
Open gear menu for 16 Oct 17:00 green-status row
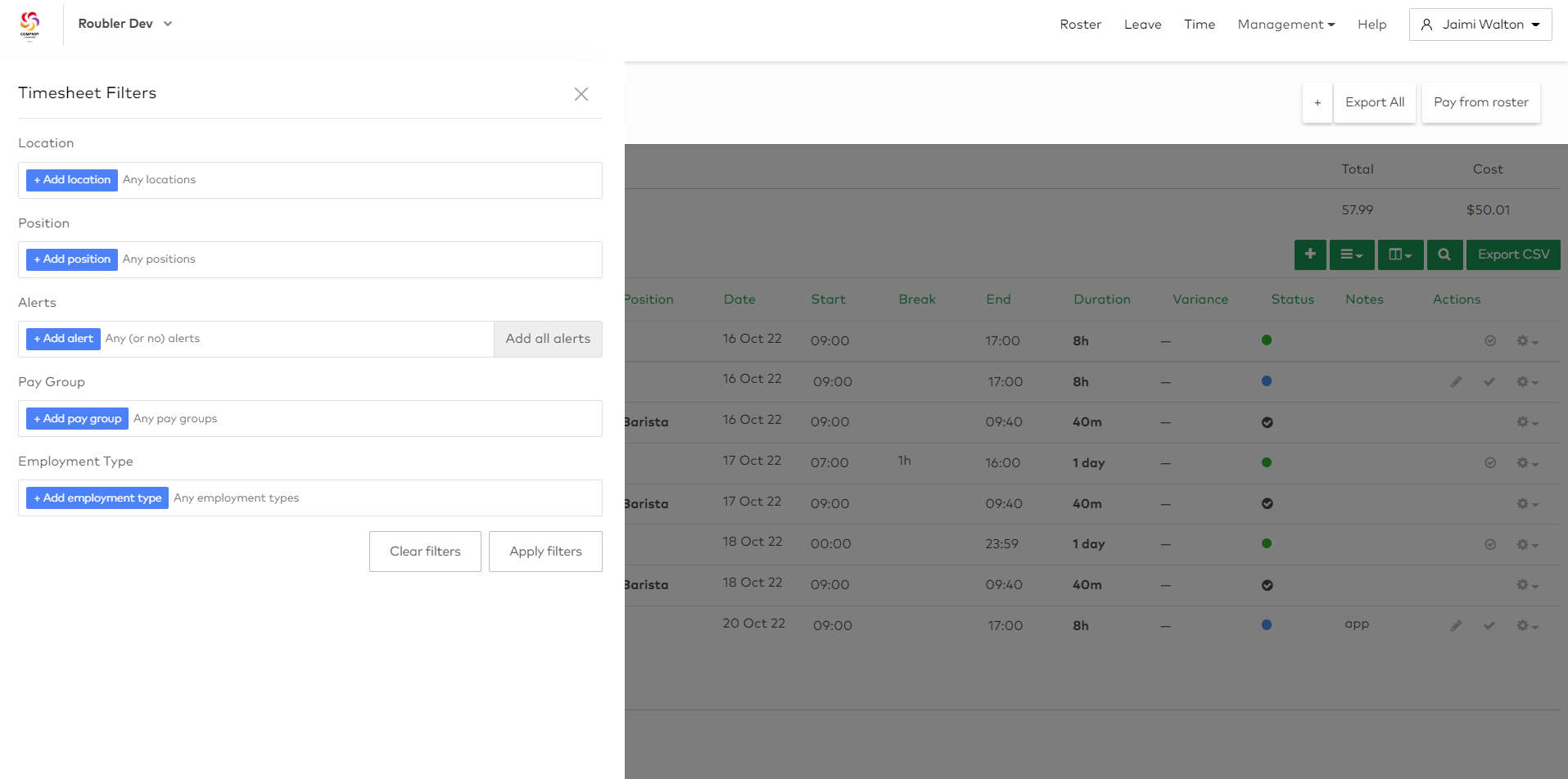pos(1527,341)
